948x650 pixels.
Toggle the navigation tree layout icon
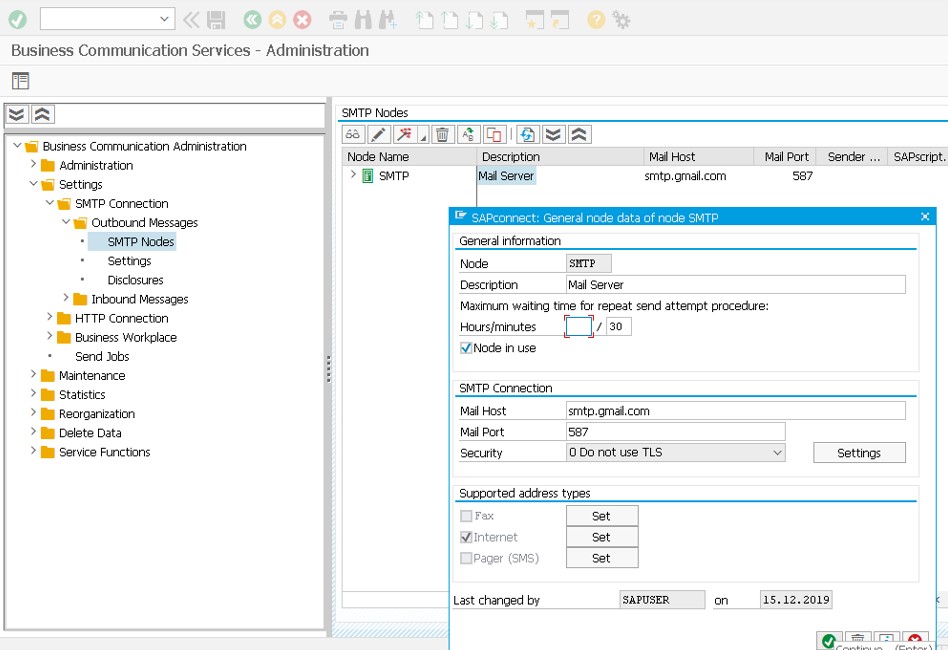(x=20, y=80)
